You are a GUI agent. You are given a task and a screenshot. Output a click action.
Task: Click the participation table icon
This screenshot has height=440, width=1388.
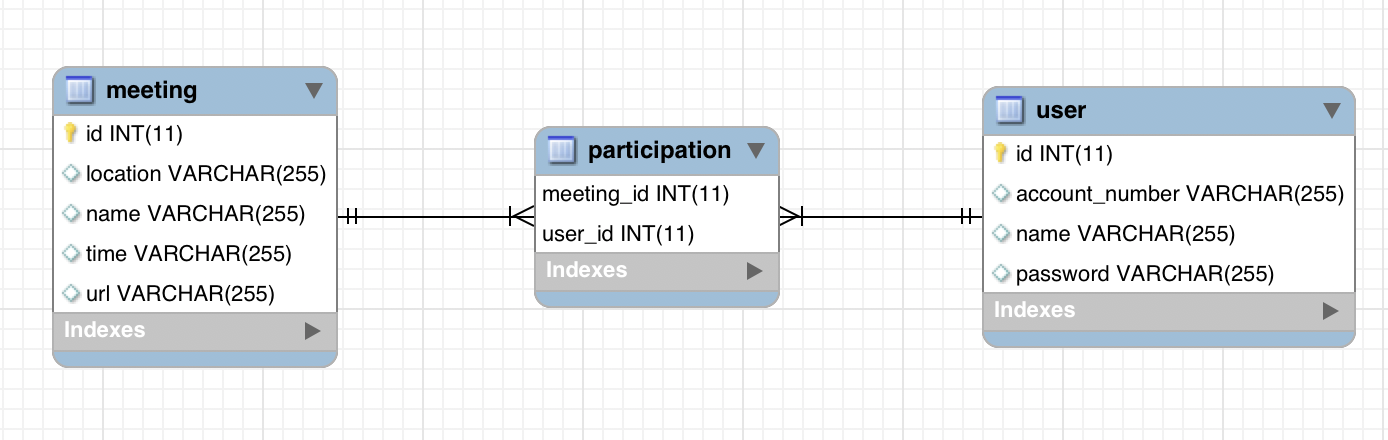[561, 151]
